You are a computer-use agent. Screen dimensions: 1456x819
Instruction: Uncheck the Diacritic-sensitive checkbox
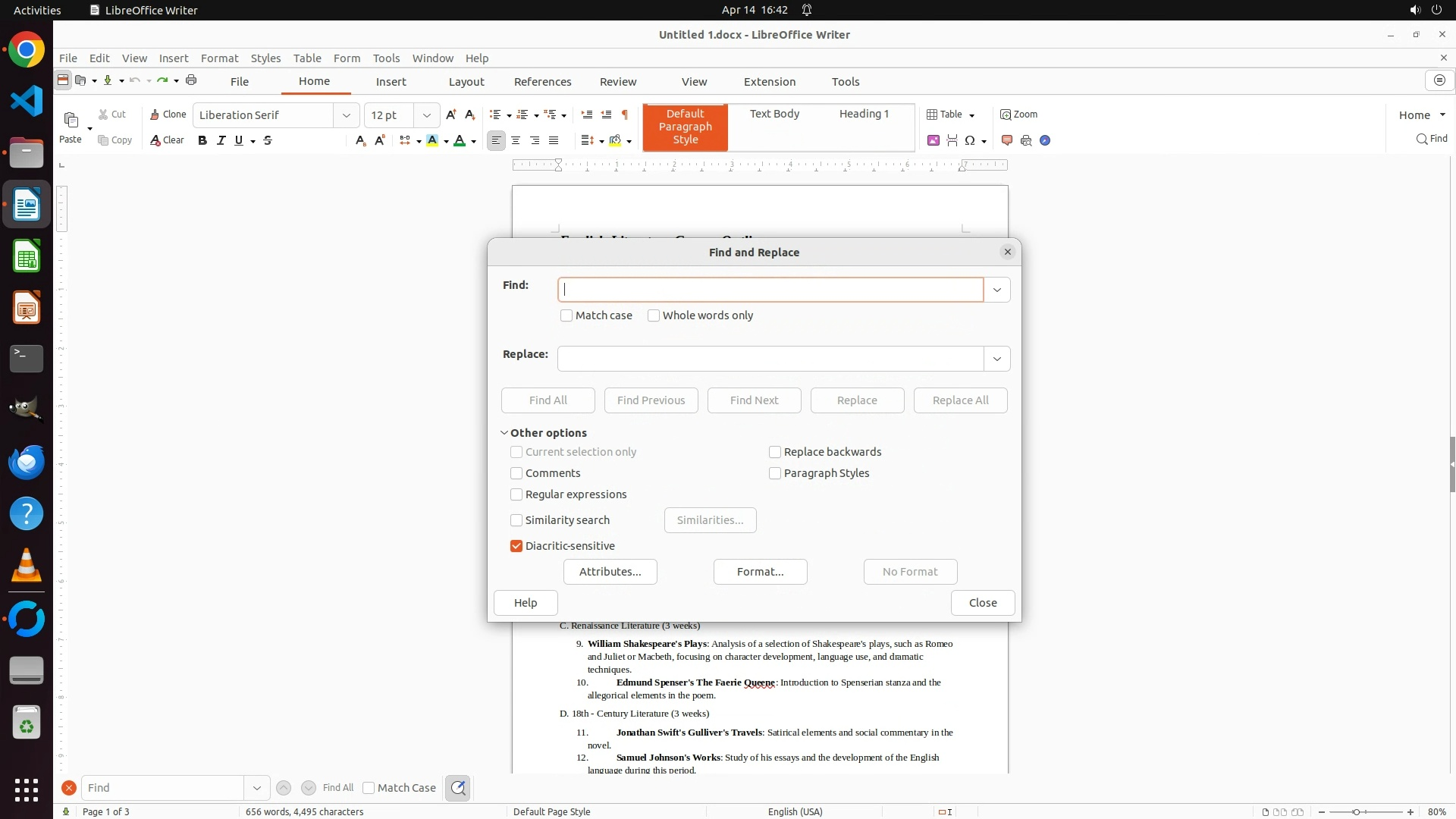pyautogui.click(x=516, y=546)
